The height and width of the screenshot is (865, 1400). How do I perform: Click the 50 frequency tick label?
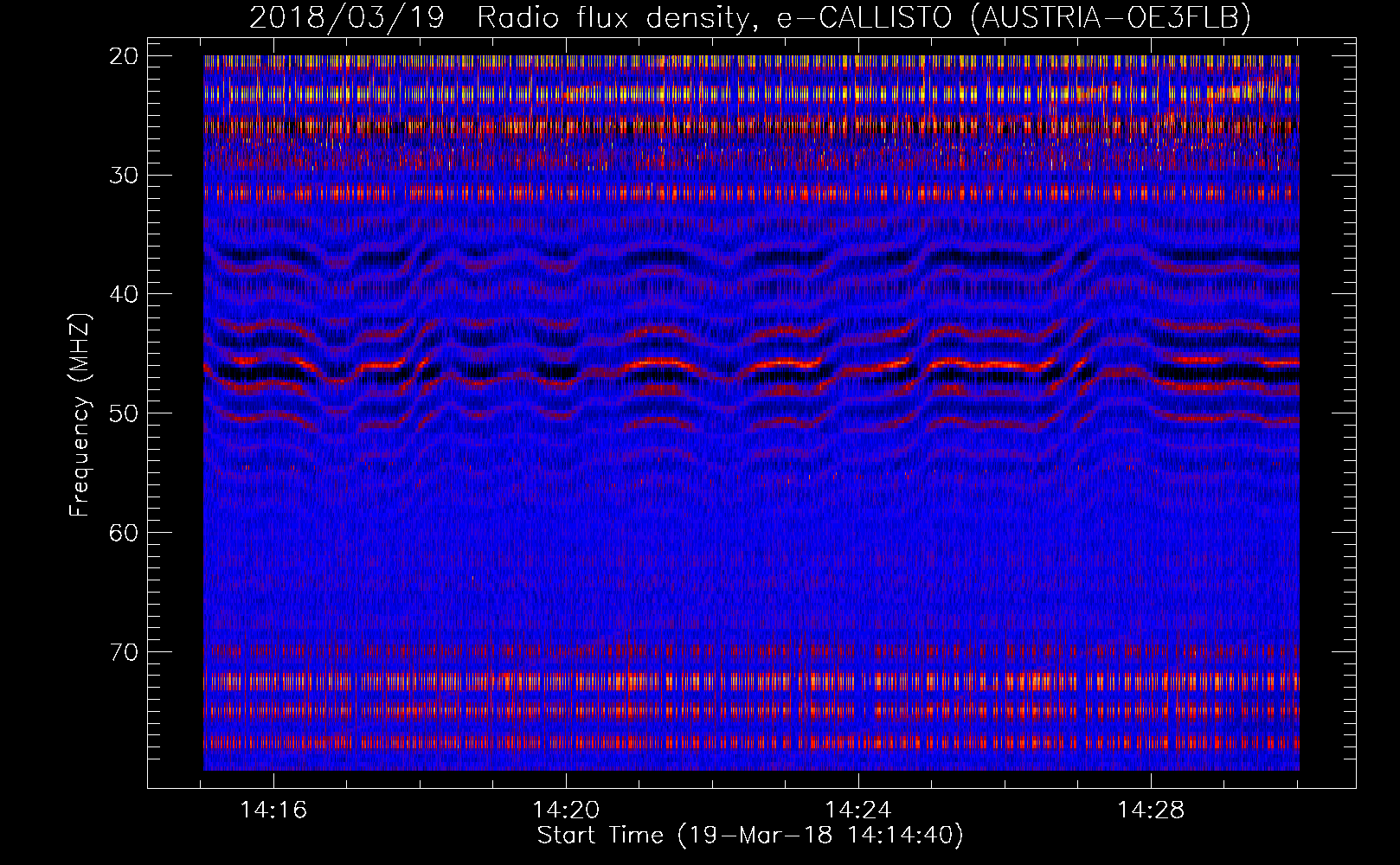[x=124, y=413]
